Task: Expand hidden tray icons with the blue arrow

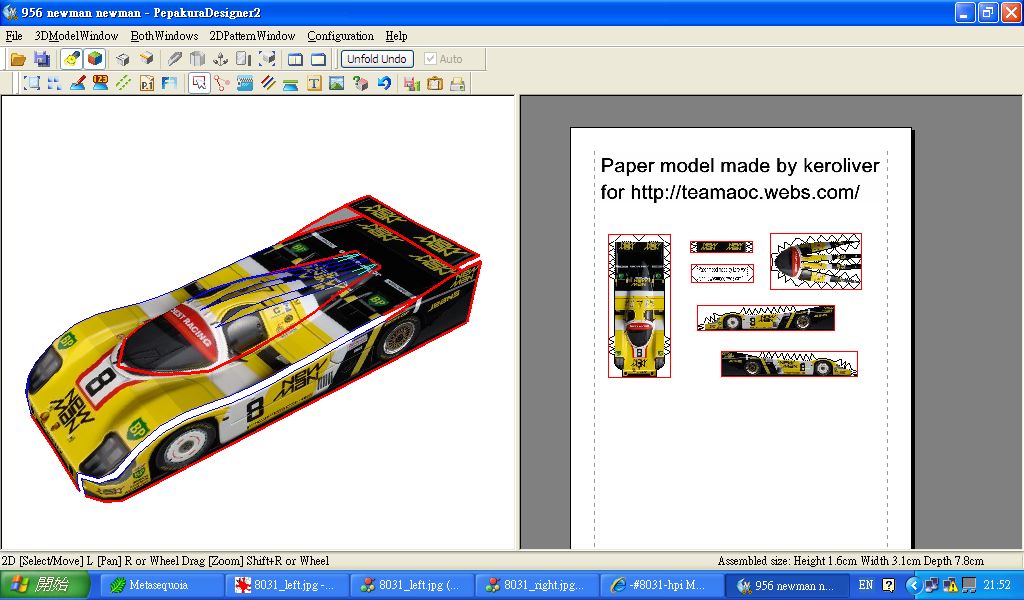Action: pyautogui.click(x=914, y=585)
